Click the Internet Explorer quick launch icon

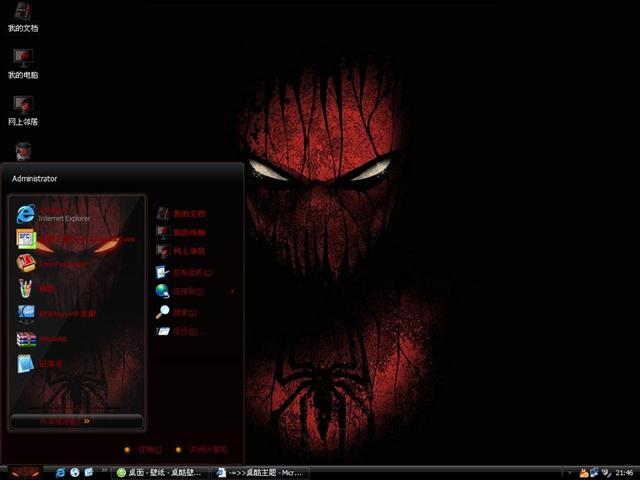point(61,472)
